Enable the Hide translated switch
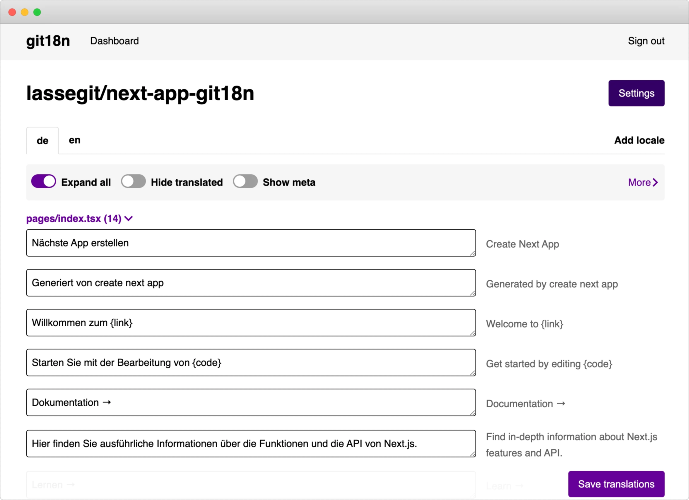689x500 pixels. pyautogui.click(x=133, y=182)
